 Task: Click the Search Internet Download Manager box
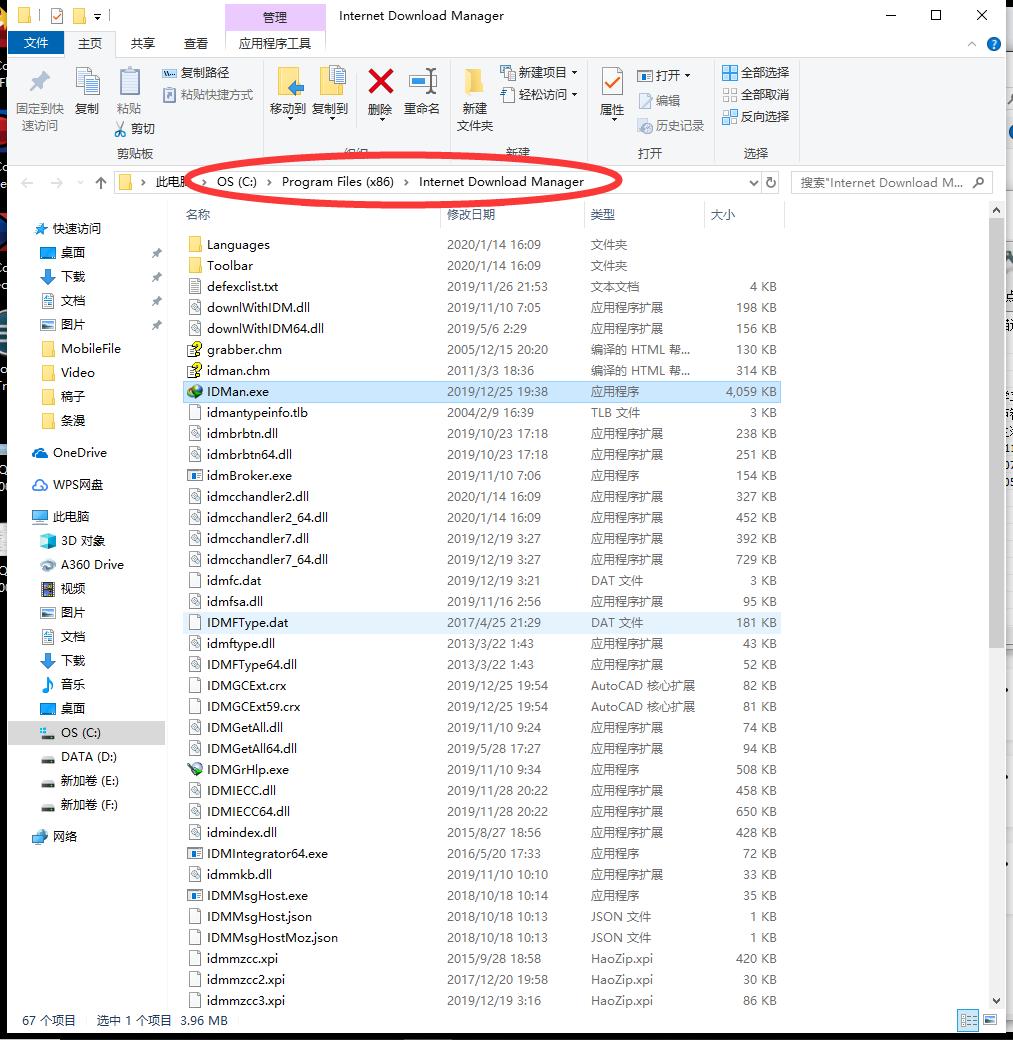pyautogui.click(x=891, y=182)
